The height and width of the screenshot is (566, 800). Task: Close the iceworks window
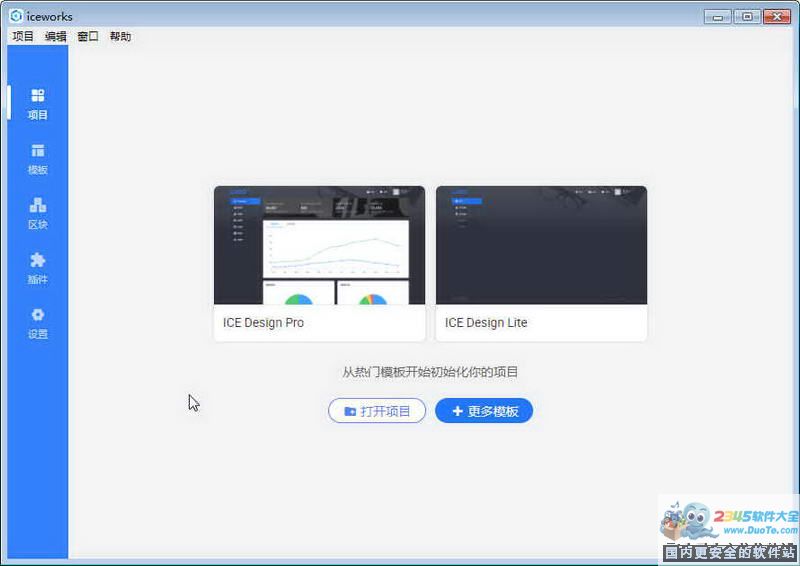(x=777, y=17)
